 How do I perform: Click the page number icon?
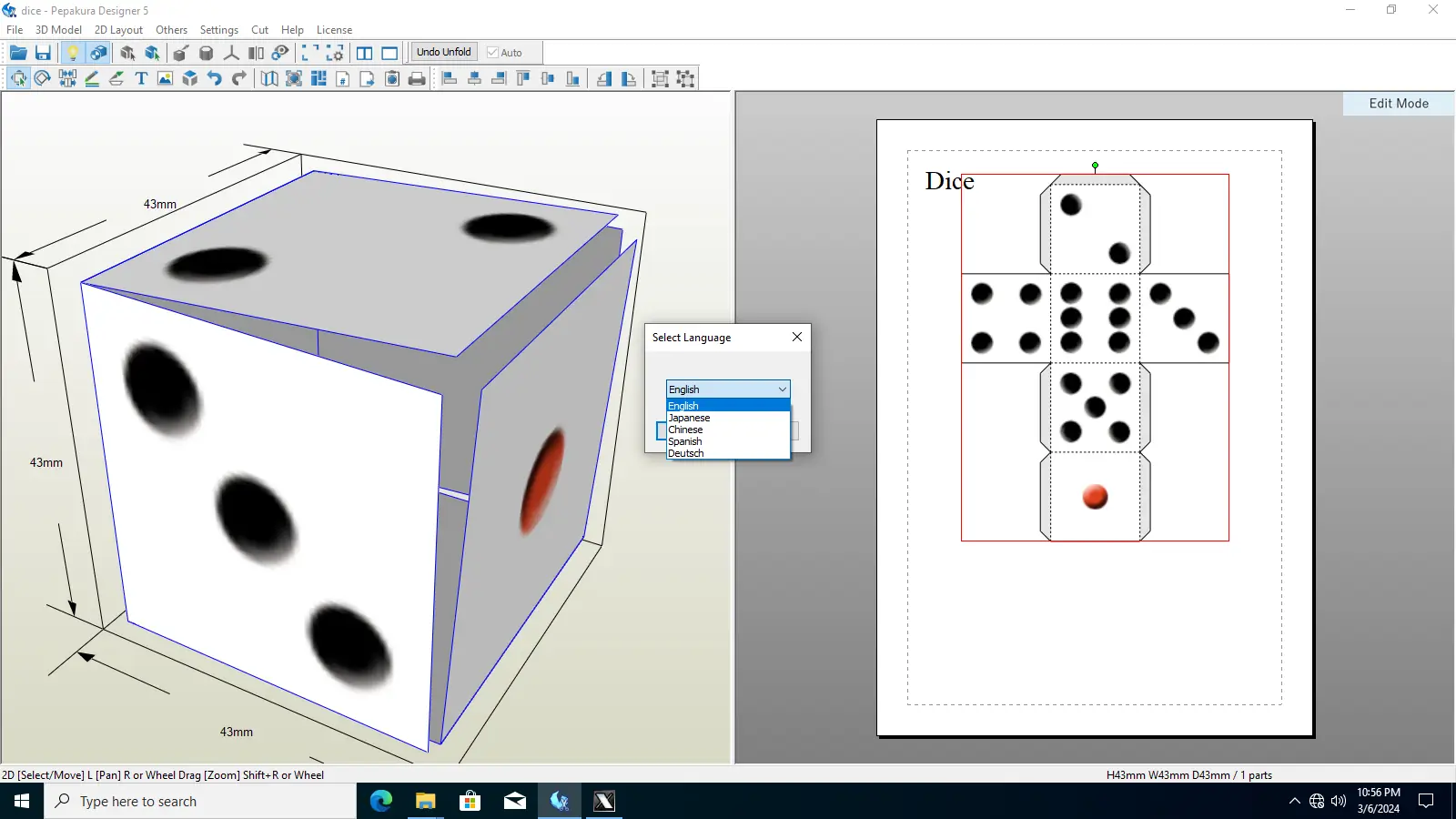[x=343, y=78]
